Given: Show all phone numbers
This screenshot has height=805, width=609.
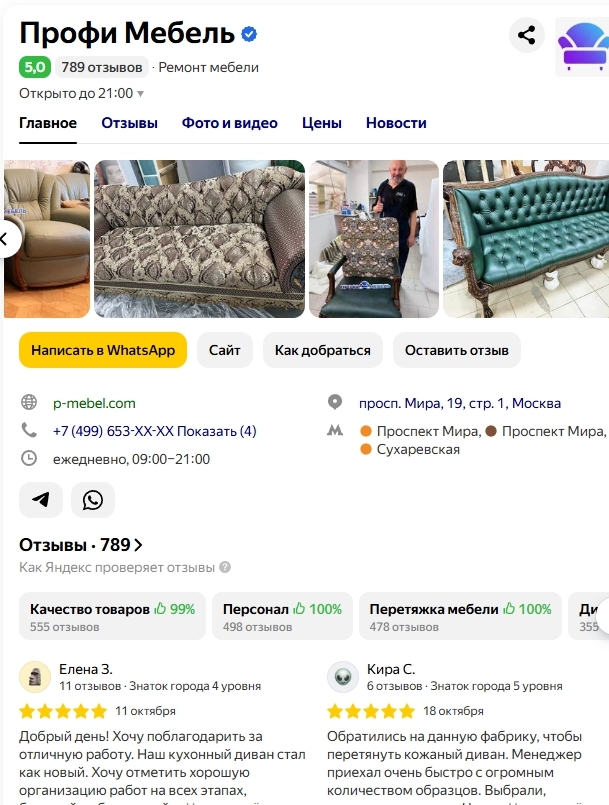Looking at the screenshot, I should pyautogui.click(x=217, y=432).
